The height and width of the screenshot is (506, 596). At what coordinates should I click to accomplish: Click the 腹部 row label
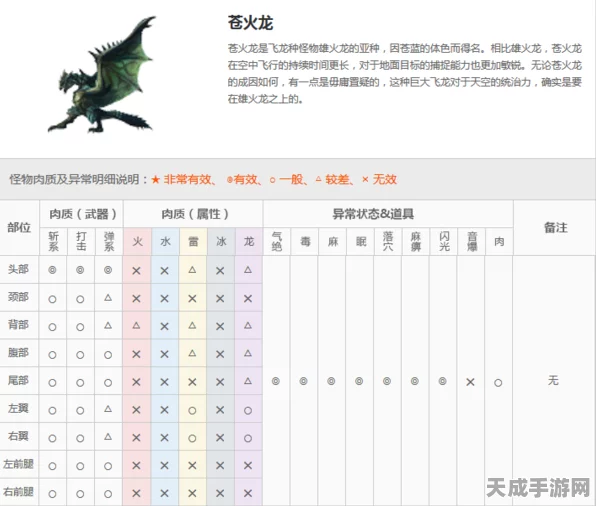pyautogui.click(x=18, y=353)
